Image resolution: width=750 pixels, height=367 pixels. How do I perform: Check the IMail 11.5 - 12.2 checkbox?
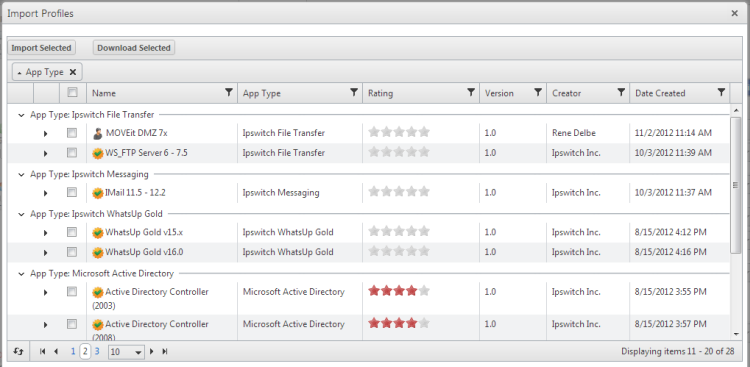(x=72, y=192)
